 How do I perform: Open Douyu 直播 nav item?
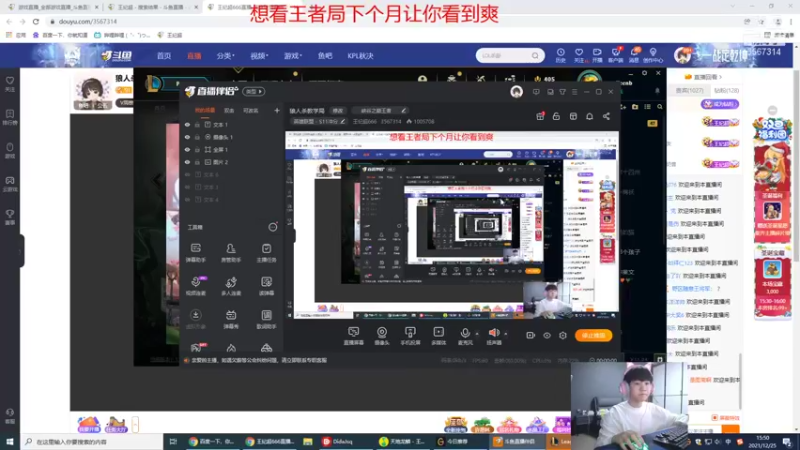click(194, 56)
